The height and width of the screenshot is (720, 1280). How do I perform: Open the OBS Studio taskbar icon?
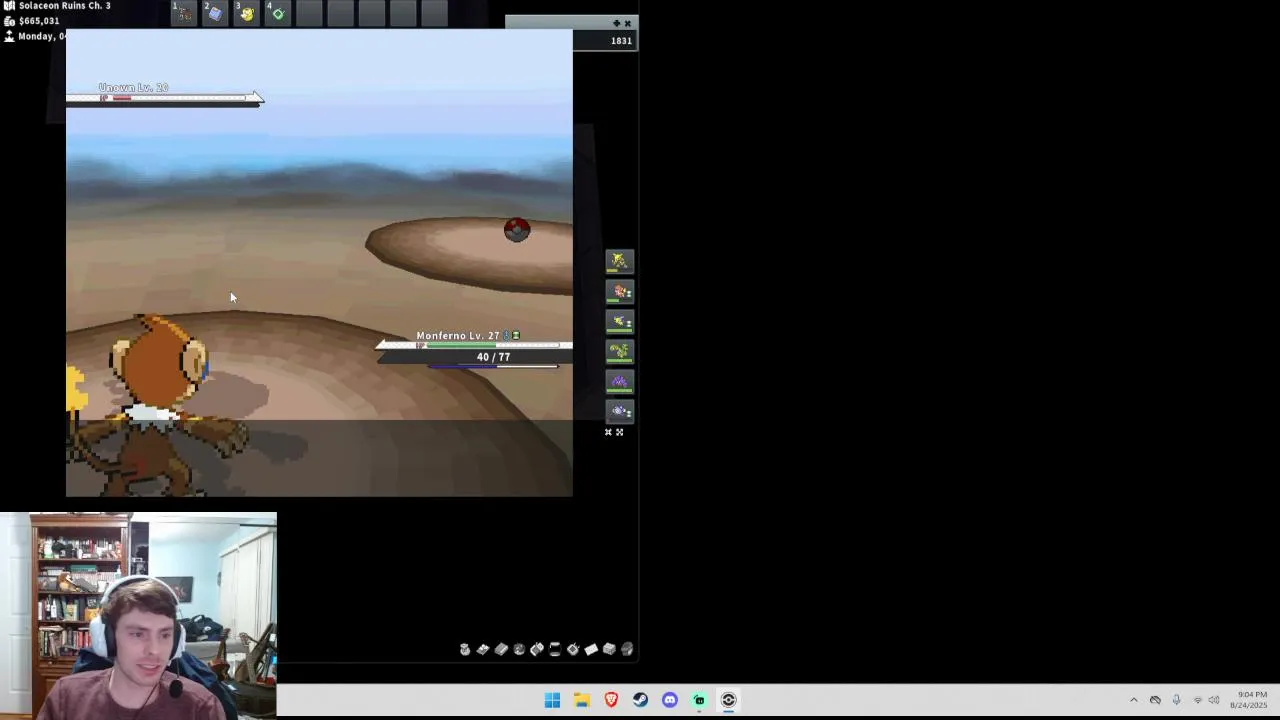[x=728, y=700]
